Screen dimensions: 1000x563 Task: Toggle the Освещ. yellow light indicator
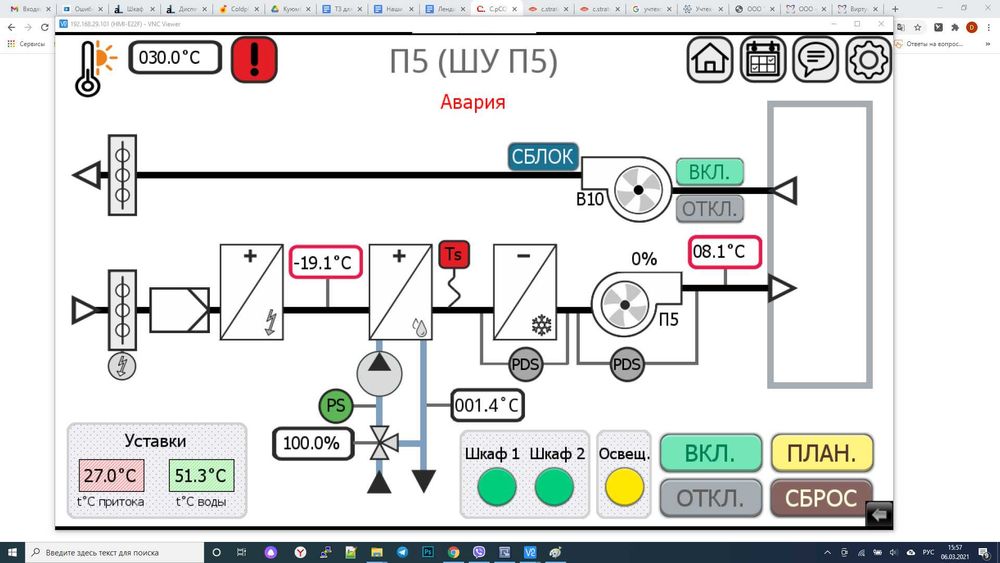(624, 486)
